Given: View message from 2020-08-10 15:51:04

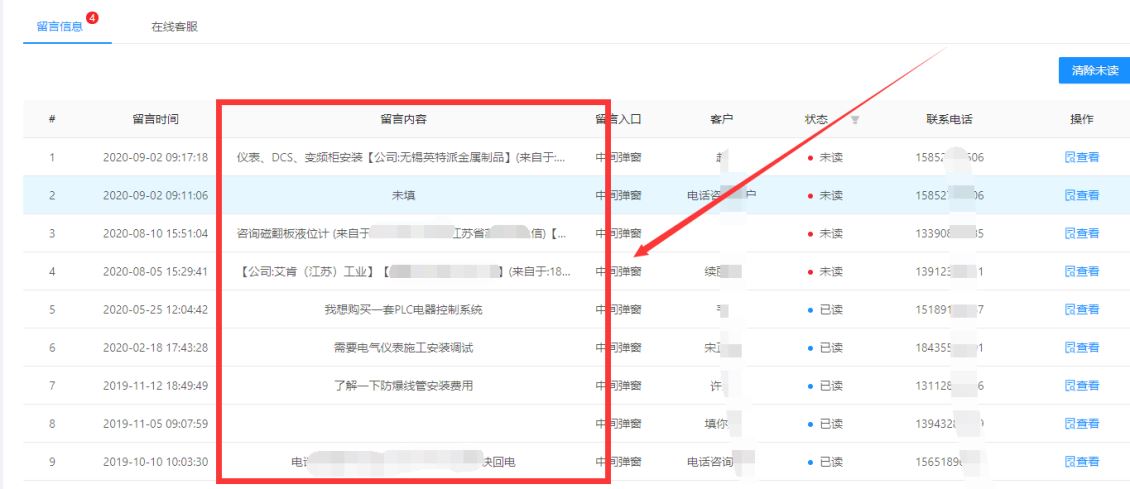Looking at the screenshot, I should click(x=1082, y=233).
